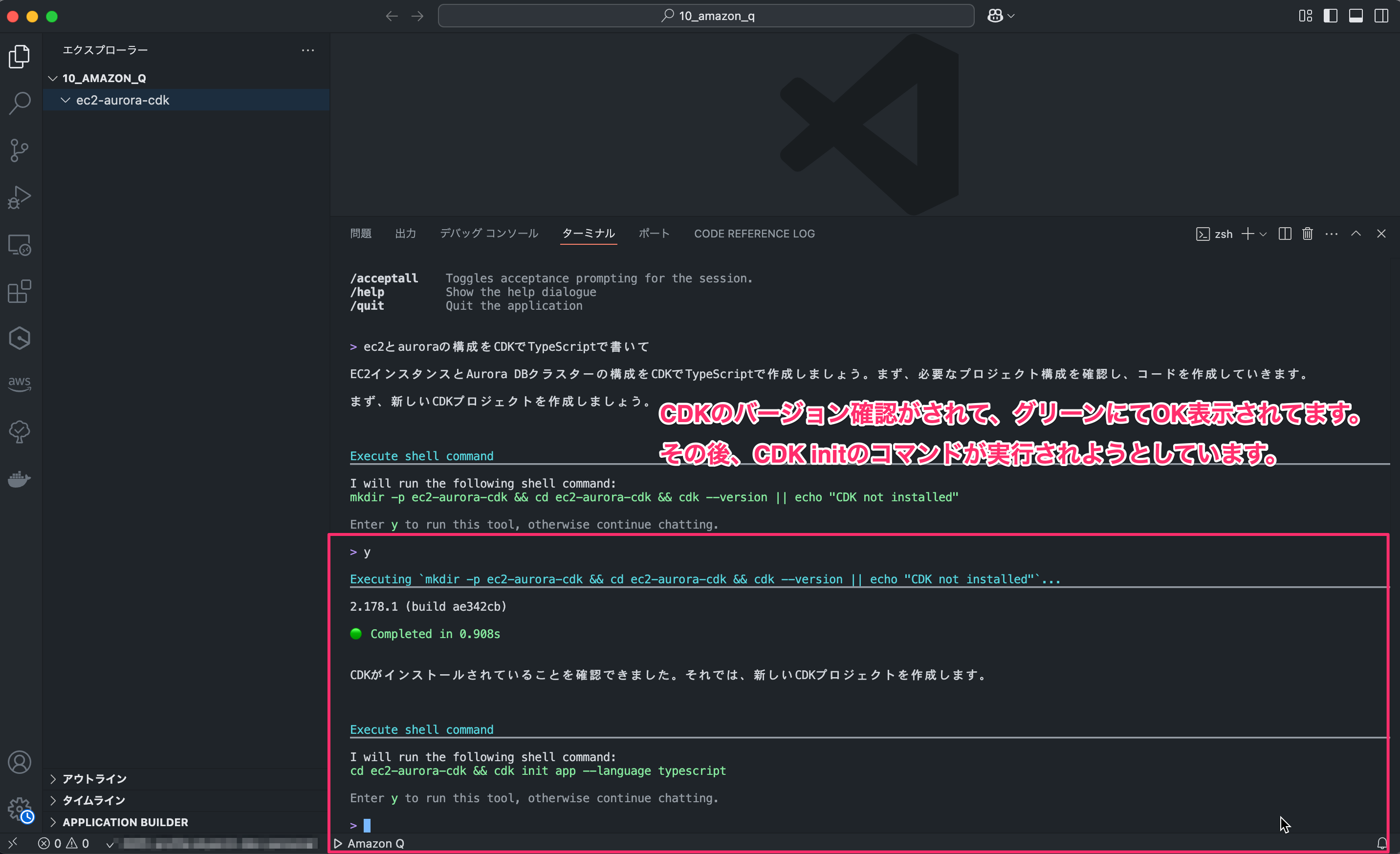This screenshot has width=1400, height=854.
Task: Click the /quit command text
Action: click(x=367, y=305)
